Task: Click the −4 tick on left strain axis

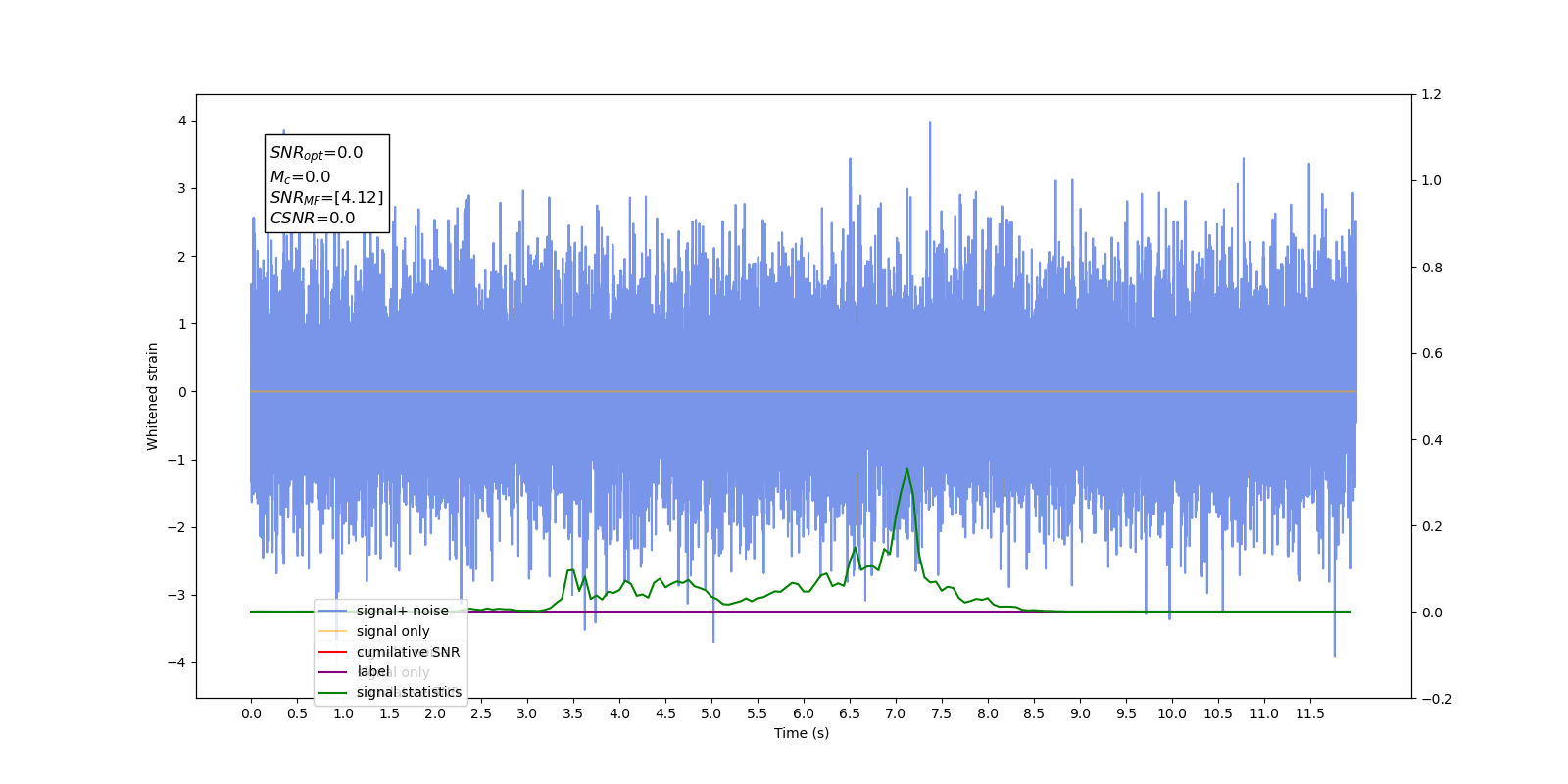Action: 177,662
